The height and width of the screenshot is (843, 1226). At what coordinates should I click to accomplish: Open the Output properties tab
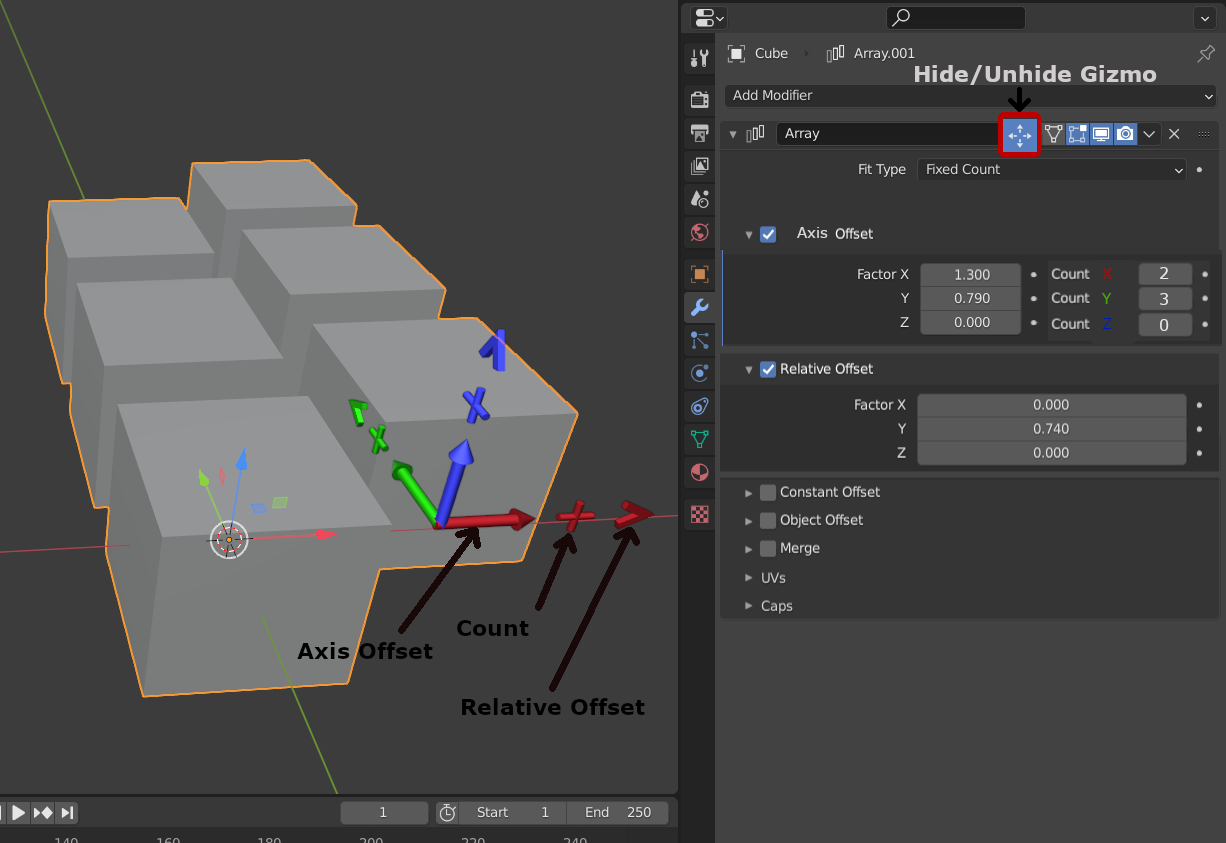(x=700, y=132)
